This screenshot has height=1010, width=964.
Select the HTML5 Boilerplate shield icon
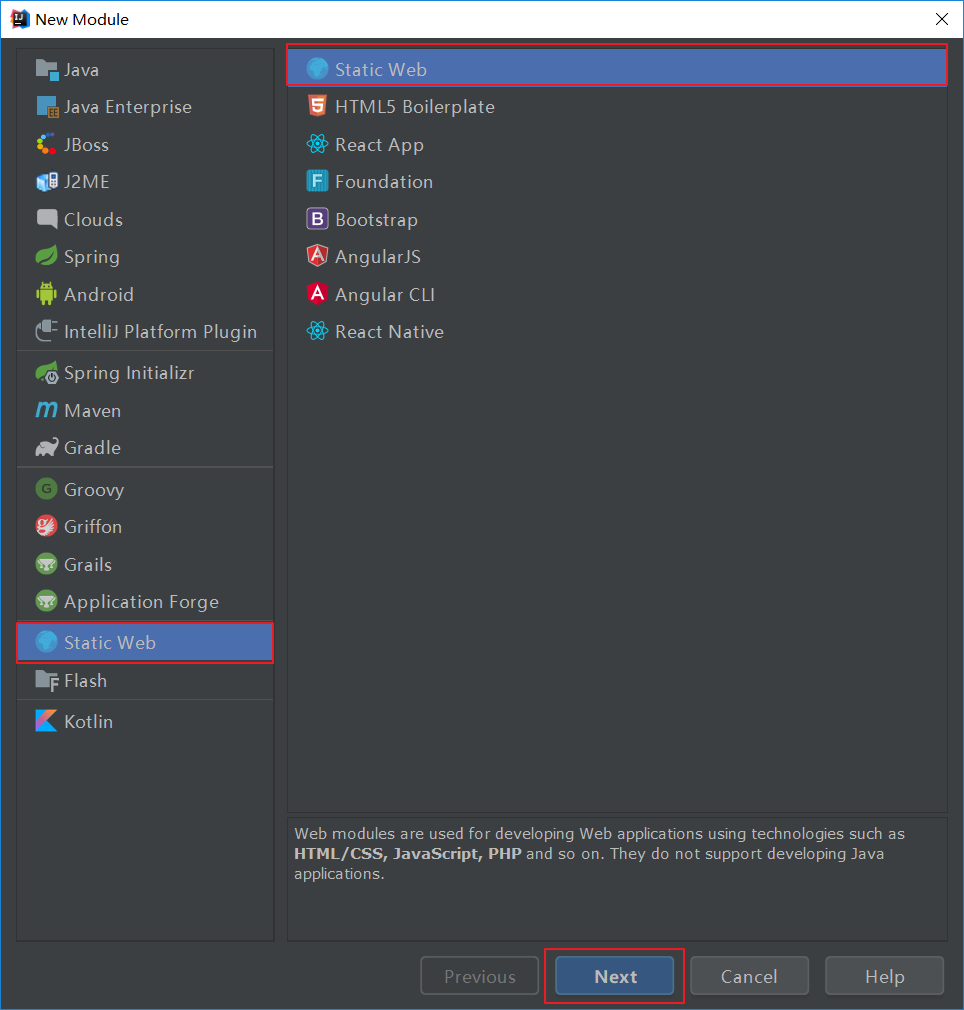pos(317,106)
